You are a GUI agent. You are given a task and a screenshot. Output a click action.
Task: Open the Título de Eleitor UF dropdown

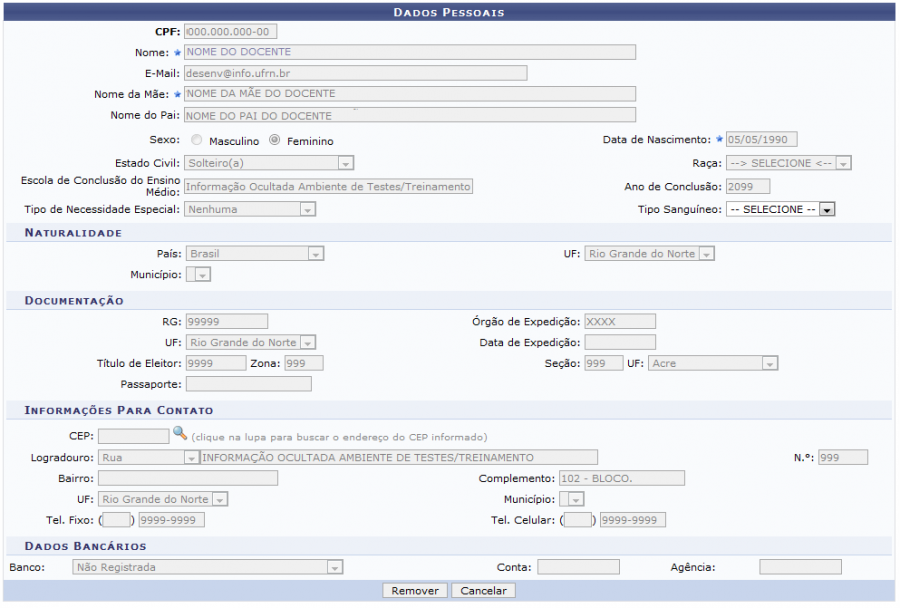click(712, 363)
